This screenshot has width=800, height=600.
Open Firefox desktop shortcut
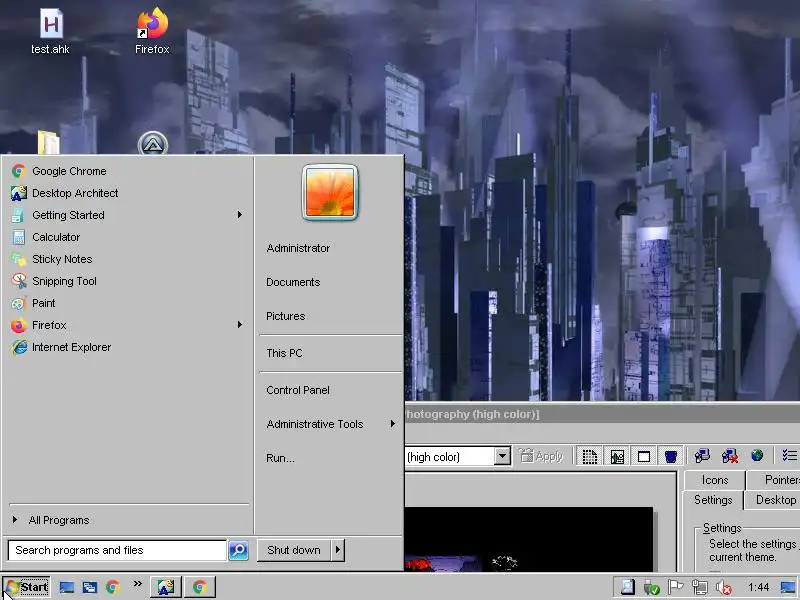pos(152,31)
